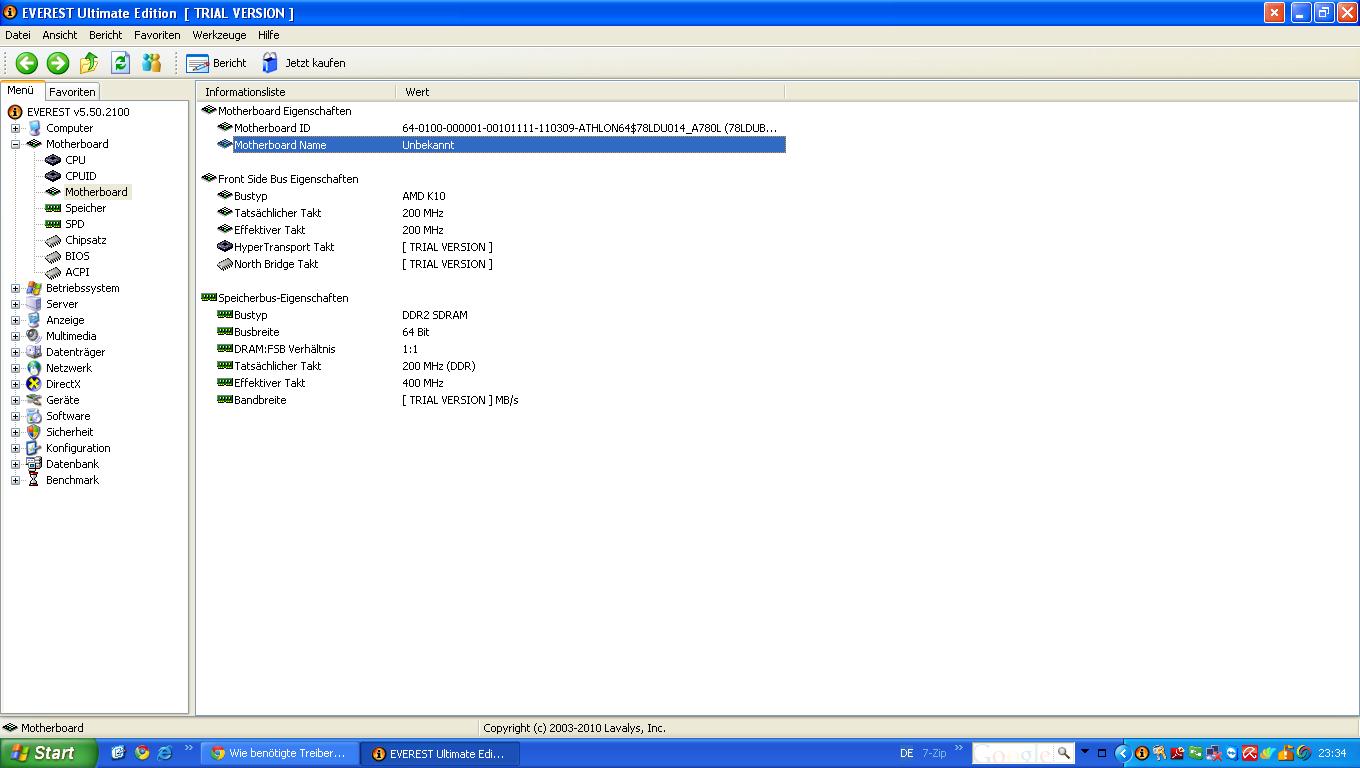Click the Start button
This screenshot has width=1360, height=768.
coord(48,753)
